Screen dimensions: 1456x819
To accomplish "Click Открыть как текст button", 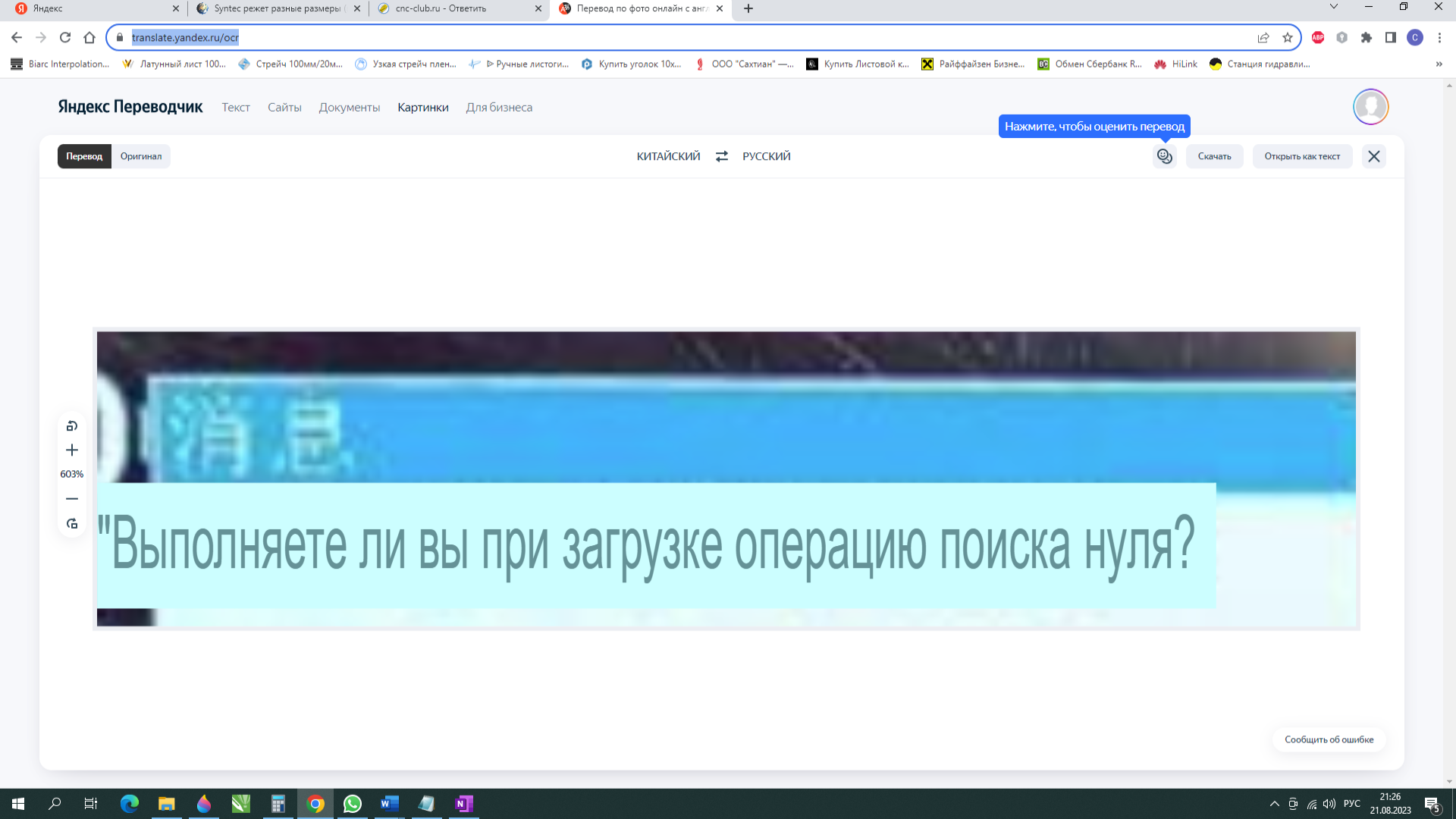I will click(1302, 156).
